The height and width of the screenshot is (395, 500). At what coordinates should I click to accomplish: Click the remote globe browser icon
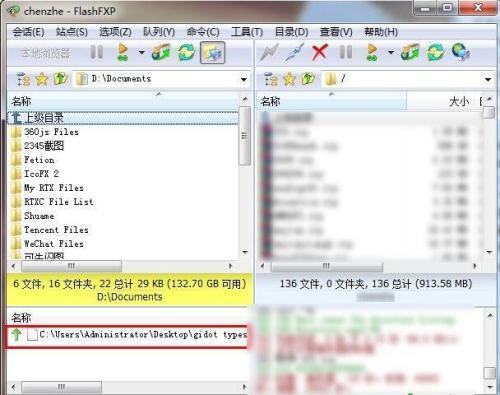[x=461, y=53]
